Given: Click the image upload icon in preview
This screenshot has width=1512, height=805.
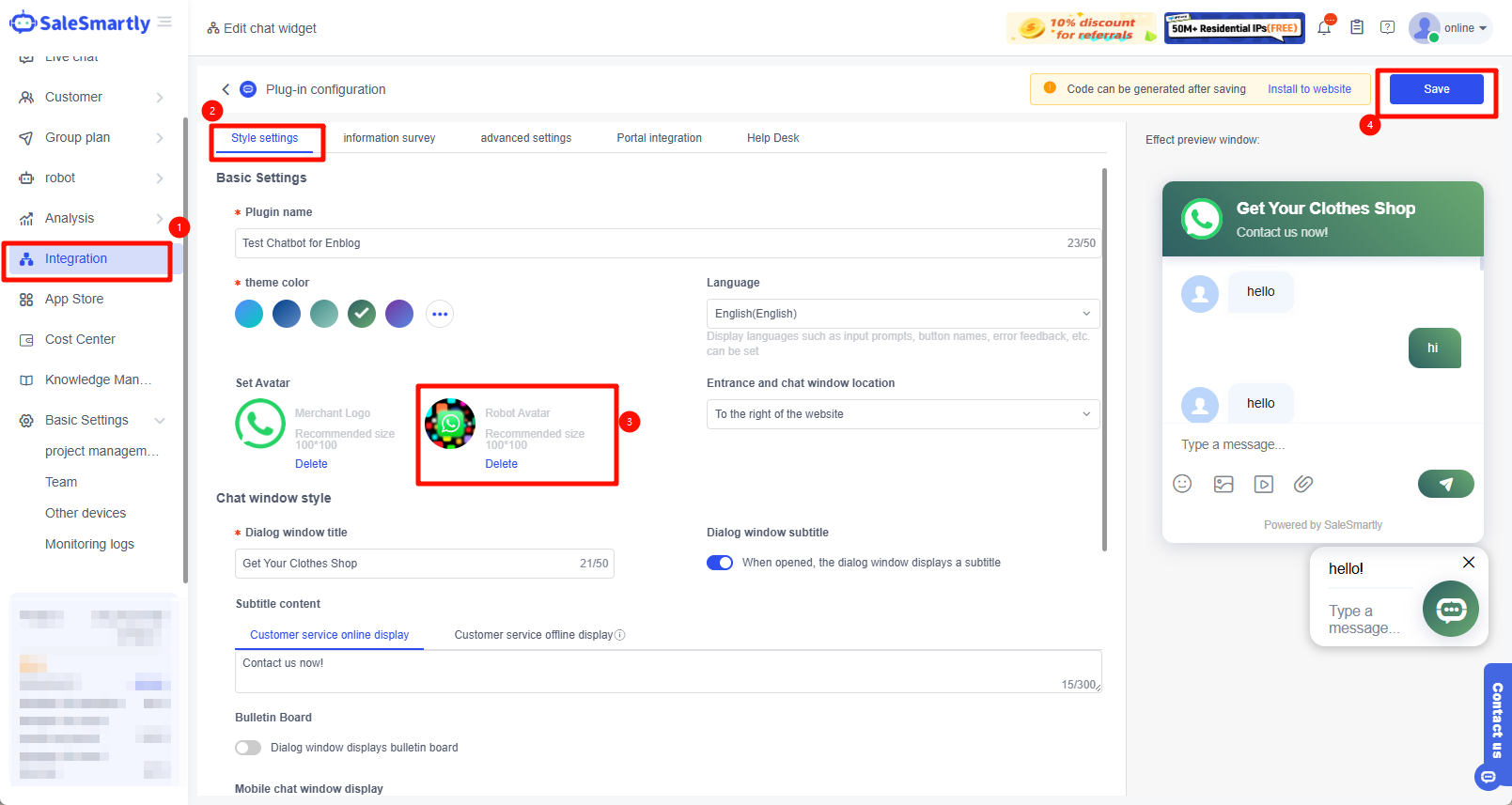Looking at the screenshot, I should point(1223,484).
